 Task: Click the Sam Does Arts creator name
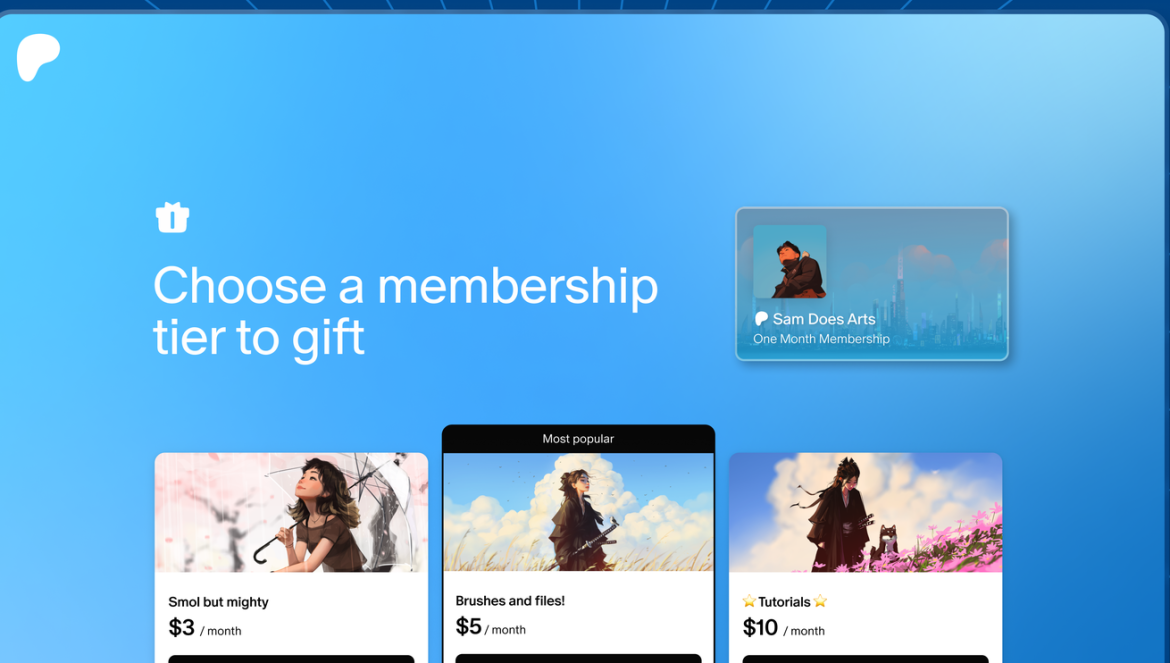[824, 319]
